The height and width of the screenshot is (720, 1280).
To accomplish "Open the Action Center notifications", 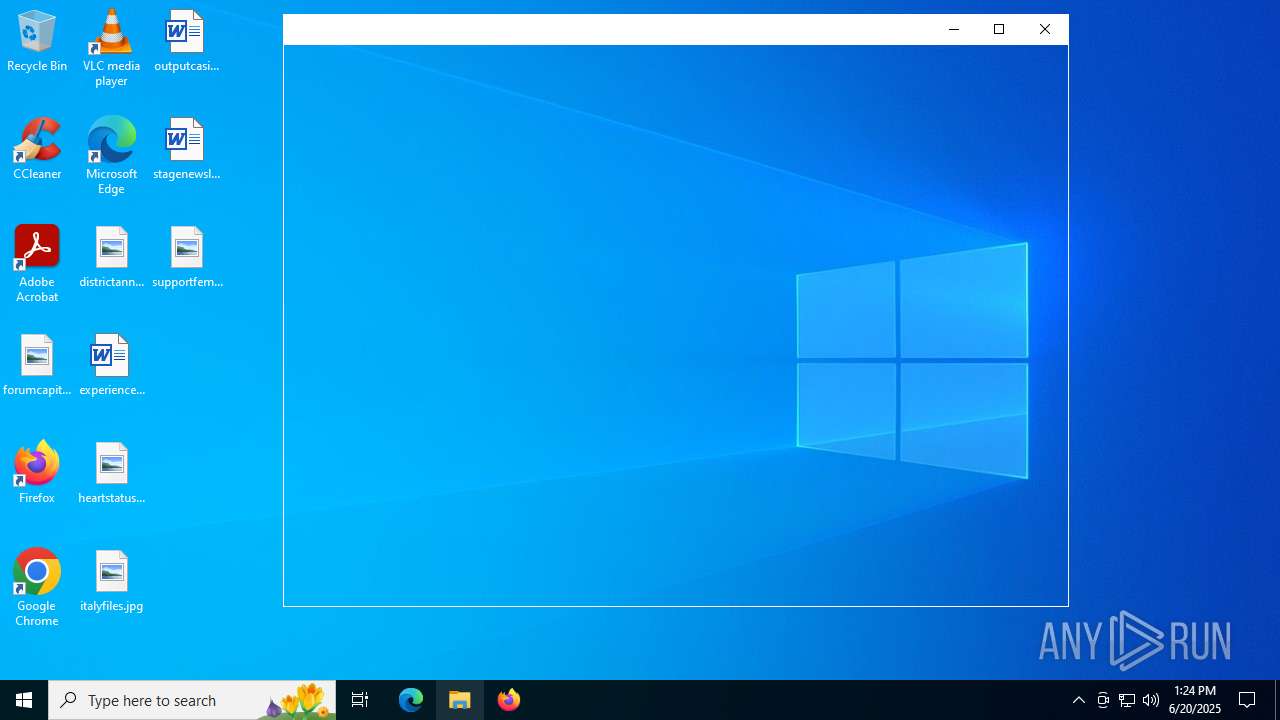I will pos(1247,700).
